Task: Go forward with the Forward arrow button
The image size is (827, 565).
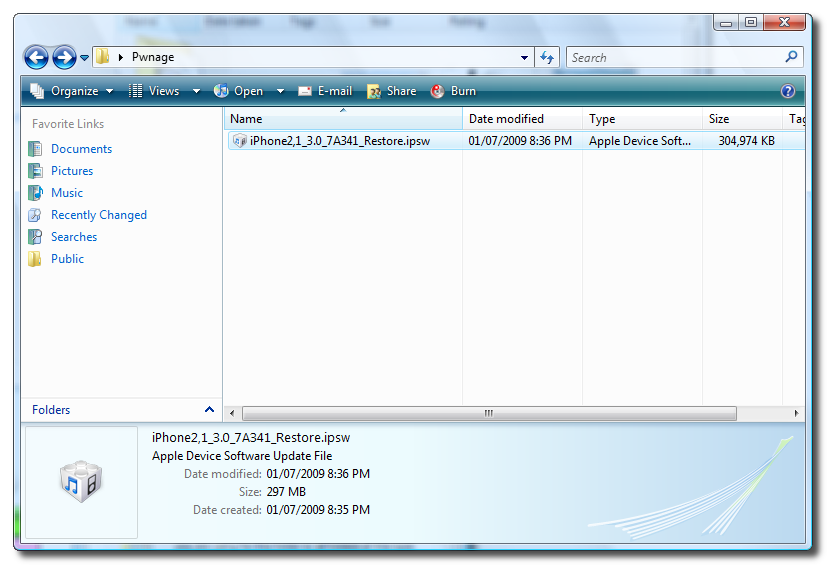Action: (64, 58)
